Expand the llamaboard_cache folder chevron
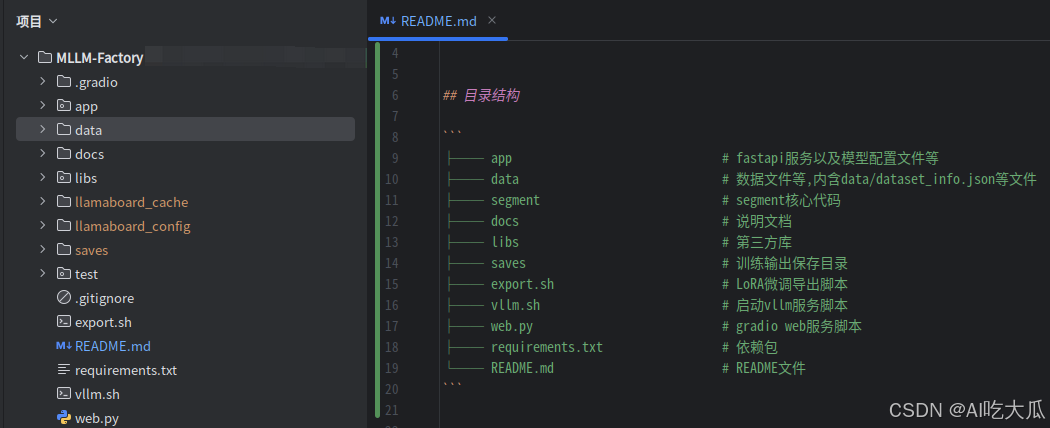Screen dimensions: 1050x428 pos(43,202)
